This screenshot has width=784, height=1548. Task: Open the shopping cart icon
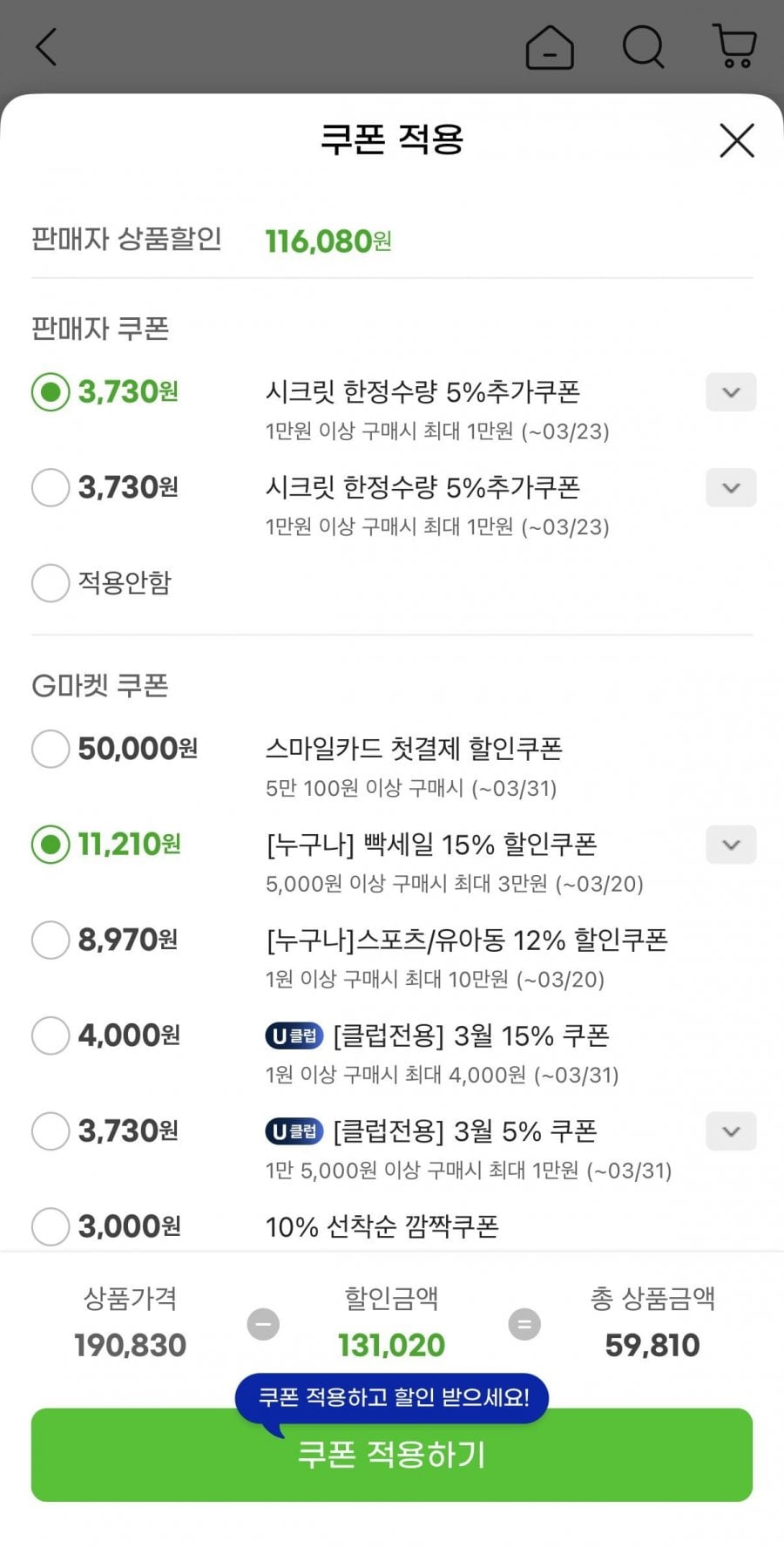tap(734, 47)
